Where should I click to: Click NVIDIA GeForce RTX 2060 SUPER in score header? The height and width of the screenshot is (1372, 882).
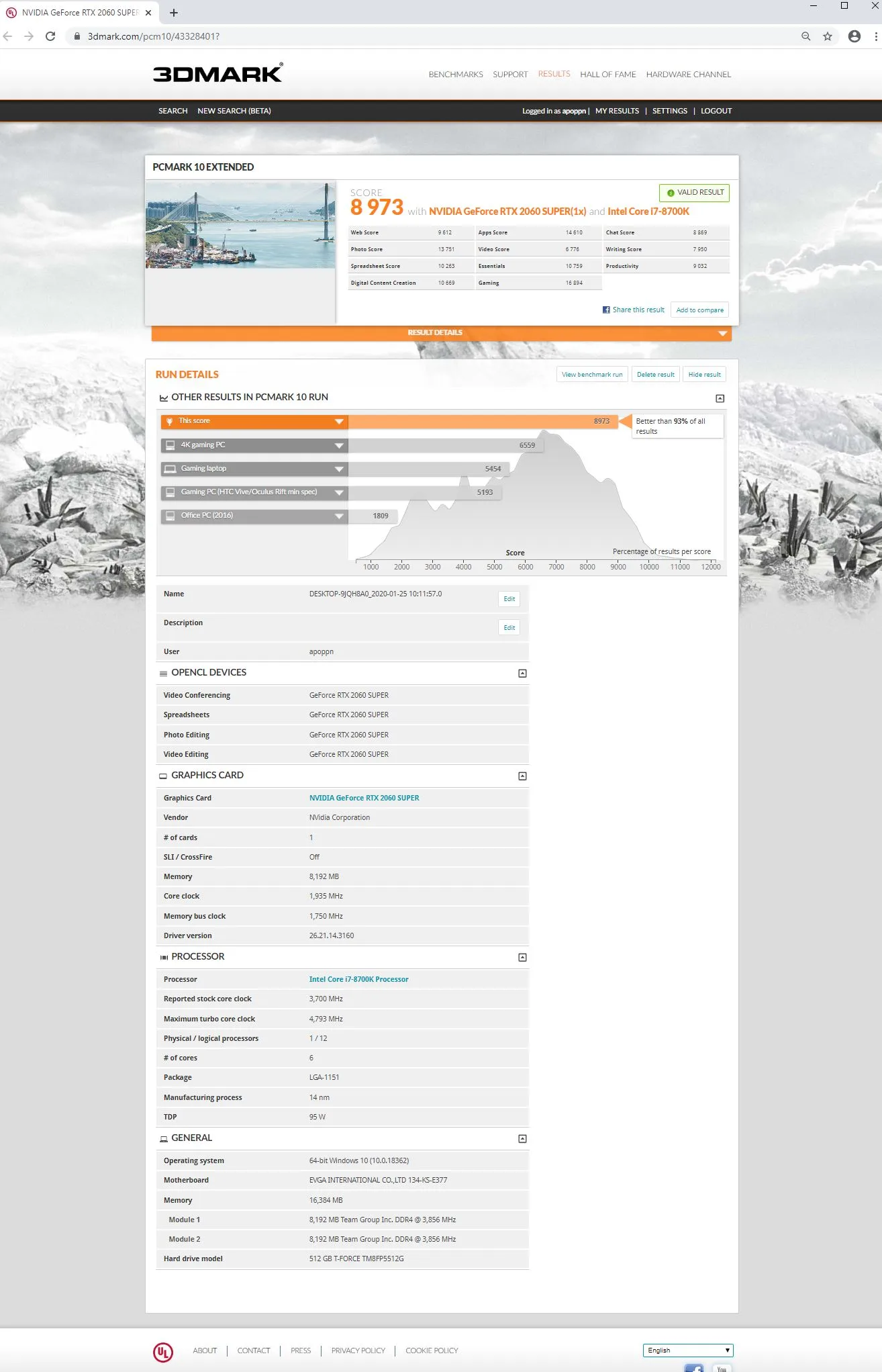[507, 212]
